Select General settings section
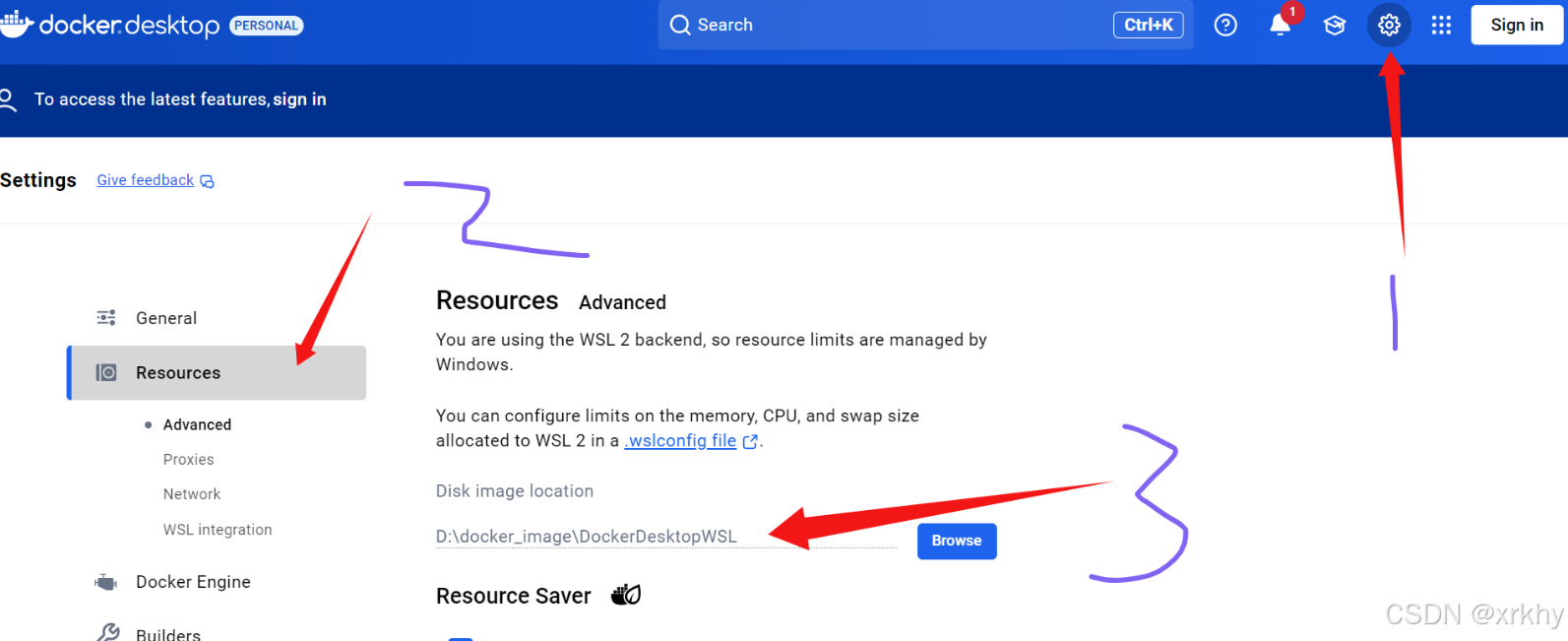Viewport: 1568px width, 641px height. point(217,318)
